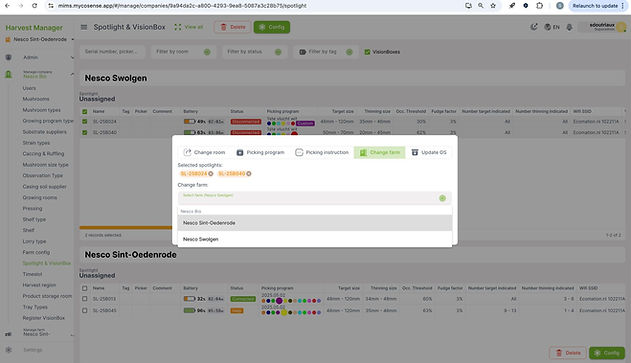Click the bottom green Config button
The height and width of the screenshot is (363, 631).
(607, 353)
